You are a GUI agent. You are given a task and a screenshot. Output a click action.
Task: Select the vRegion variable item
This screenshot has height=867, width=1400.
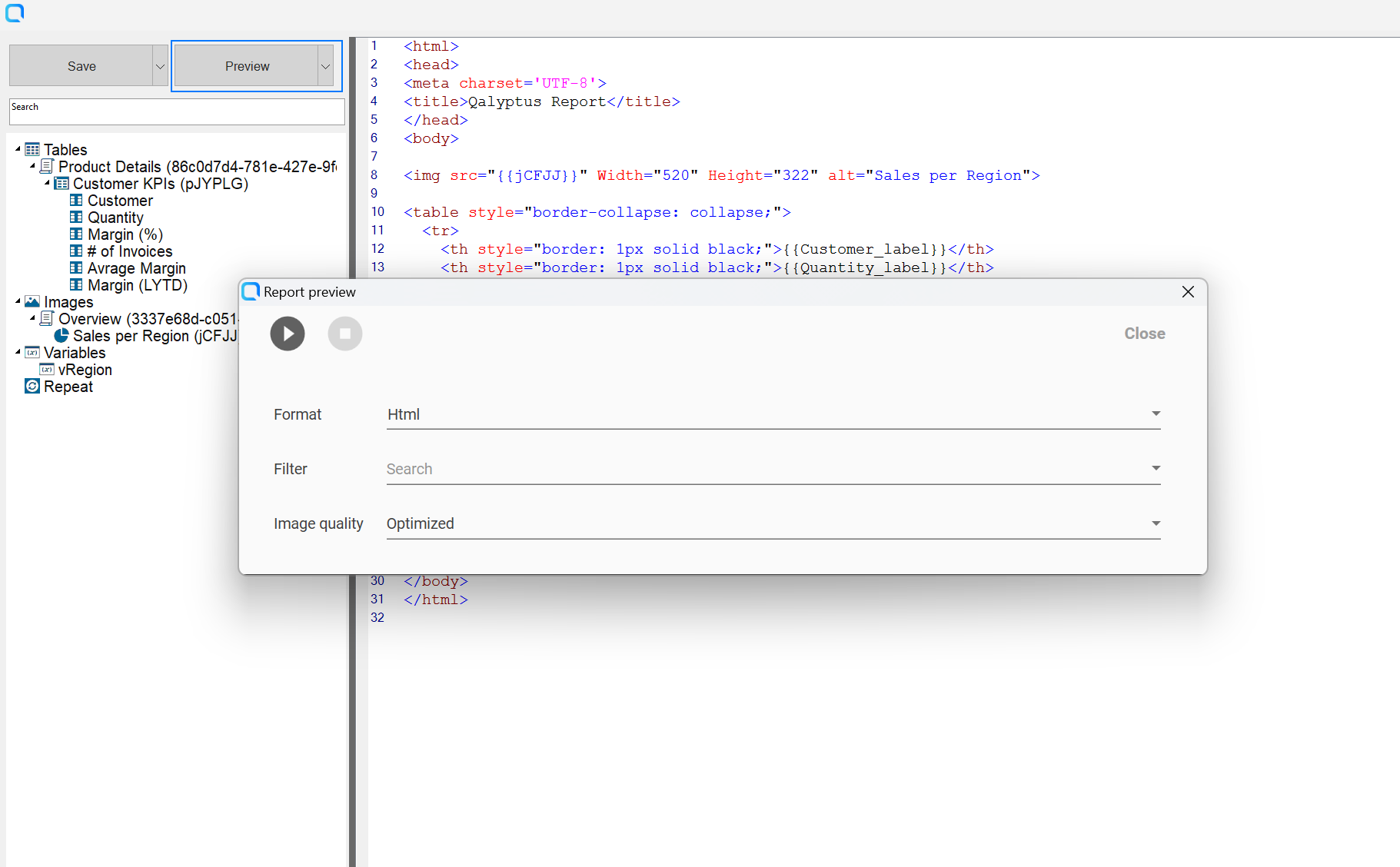[x=85, y=370]
